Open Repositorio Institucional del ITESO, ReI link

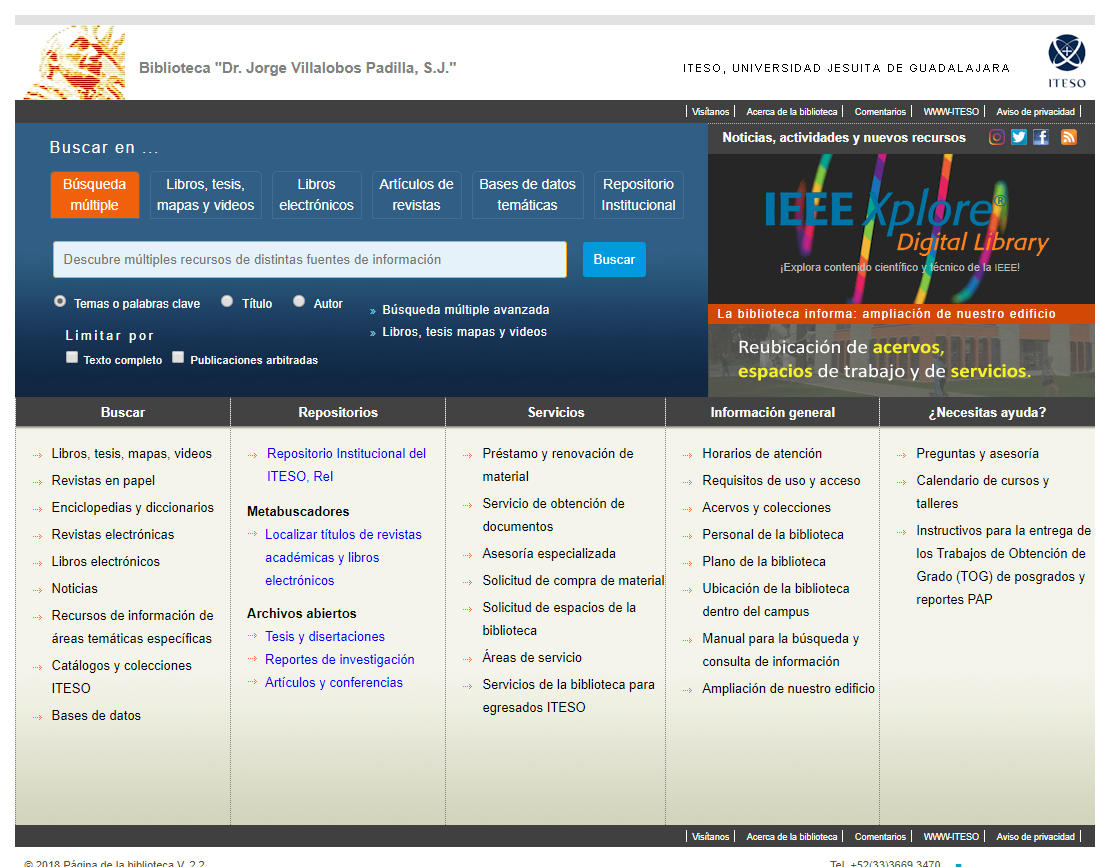347,465
